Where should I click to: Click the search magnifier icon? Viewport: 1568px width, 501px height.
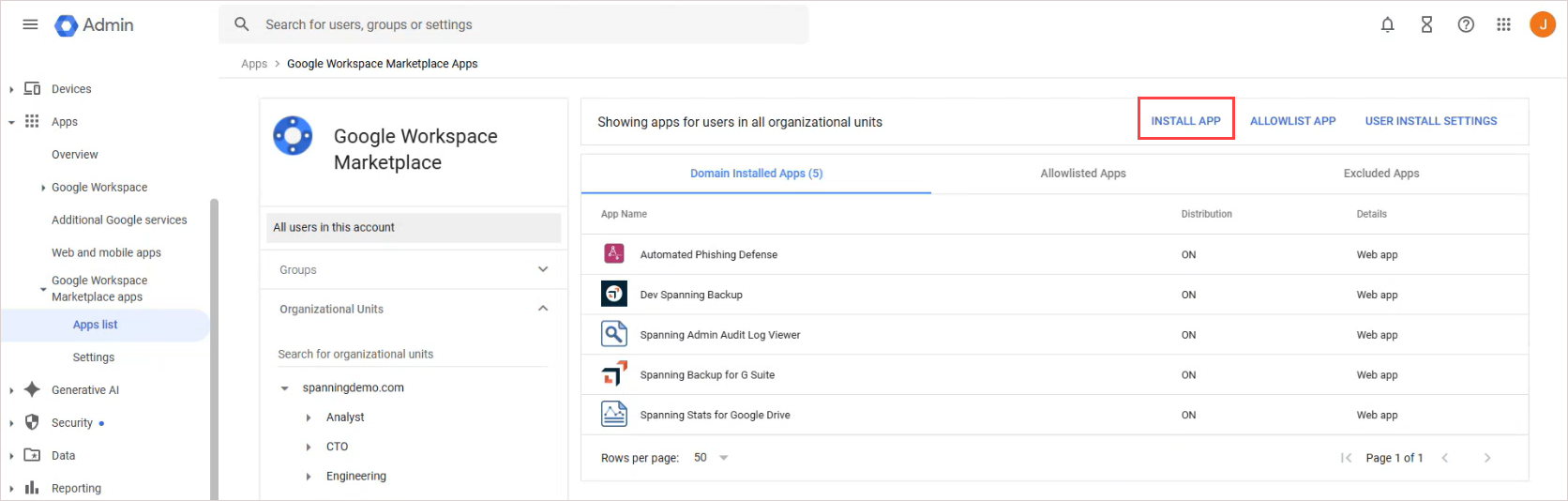[x=242, y=24]
